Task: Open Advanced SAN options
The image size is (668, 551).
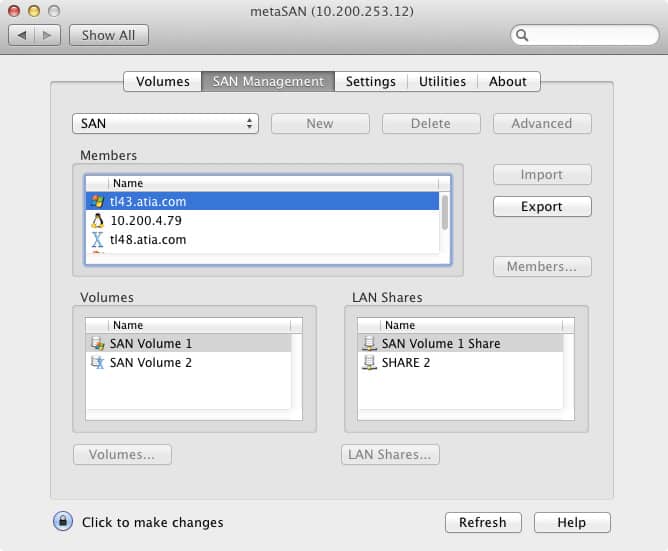Action: (542, 124)
